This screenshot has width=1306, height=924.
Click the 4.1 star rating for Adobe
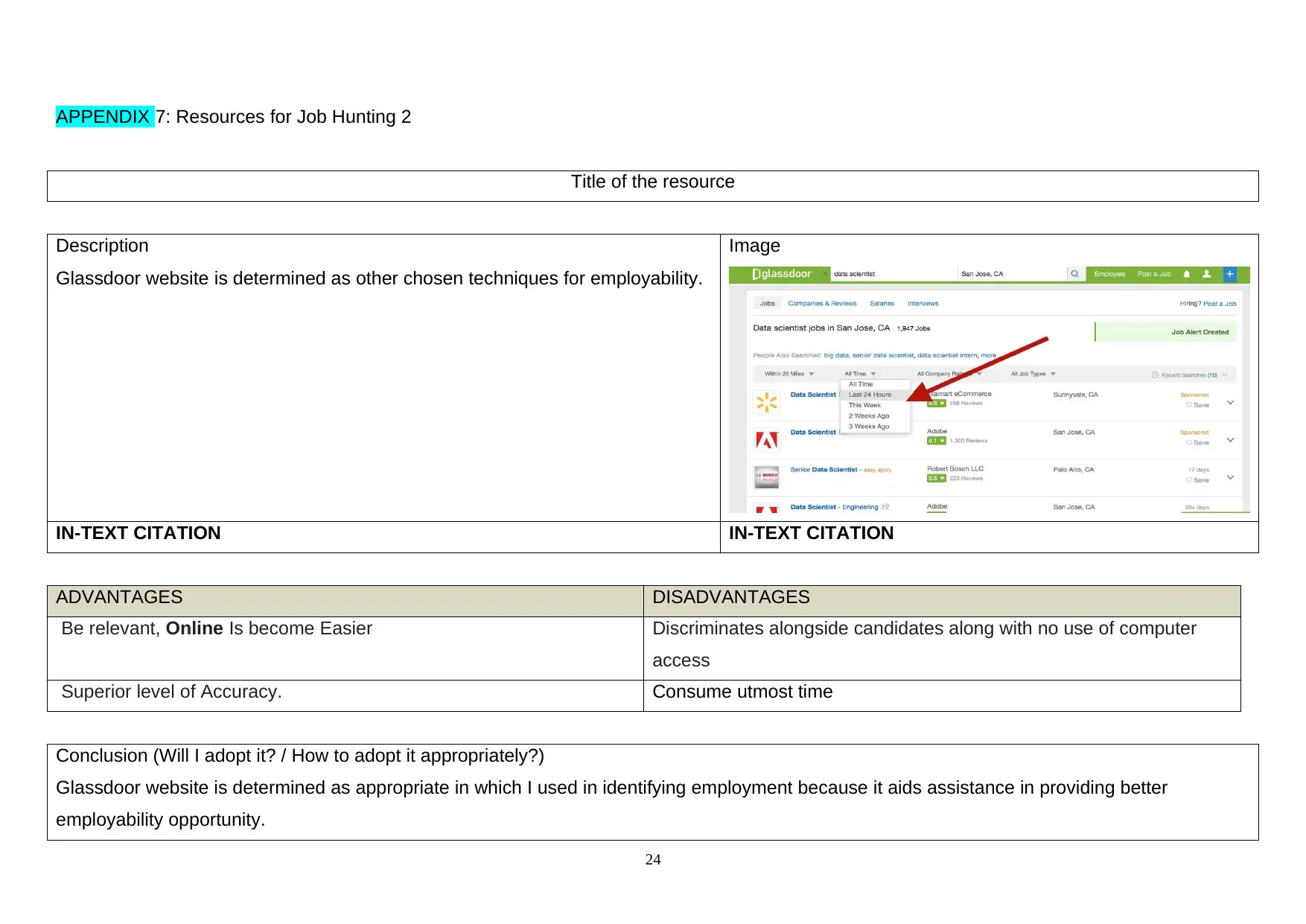pyautogui.click(x=936, y=441)
